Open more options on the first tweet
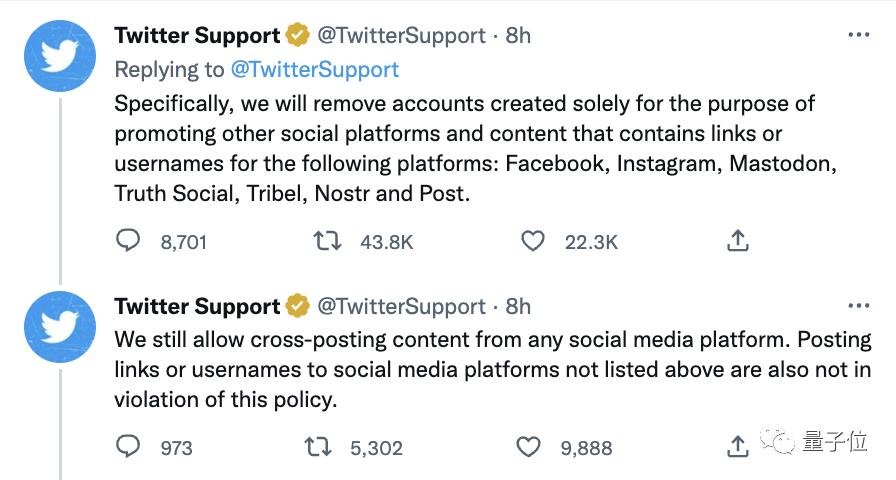 [x=858, y=35]
